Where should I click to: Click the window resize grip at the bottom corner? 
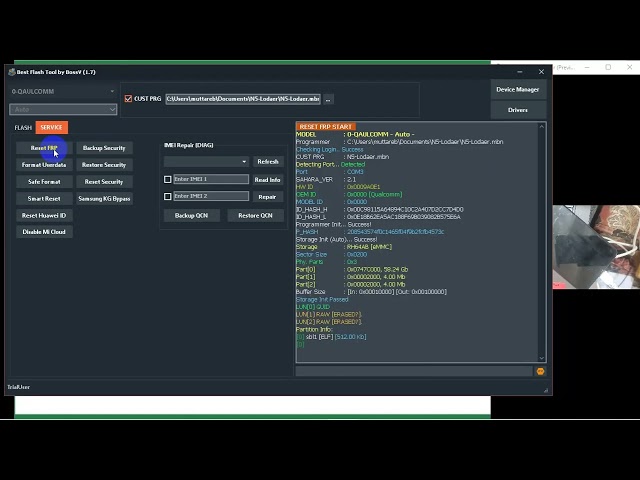coord(546,391)
